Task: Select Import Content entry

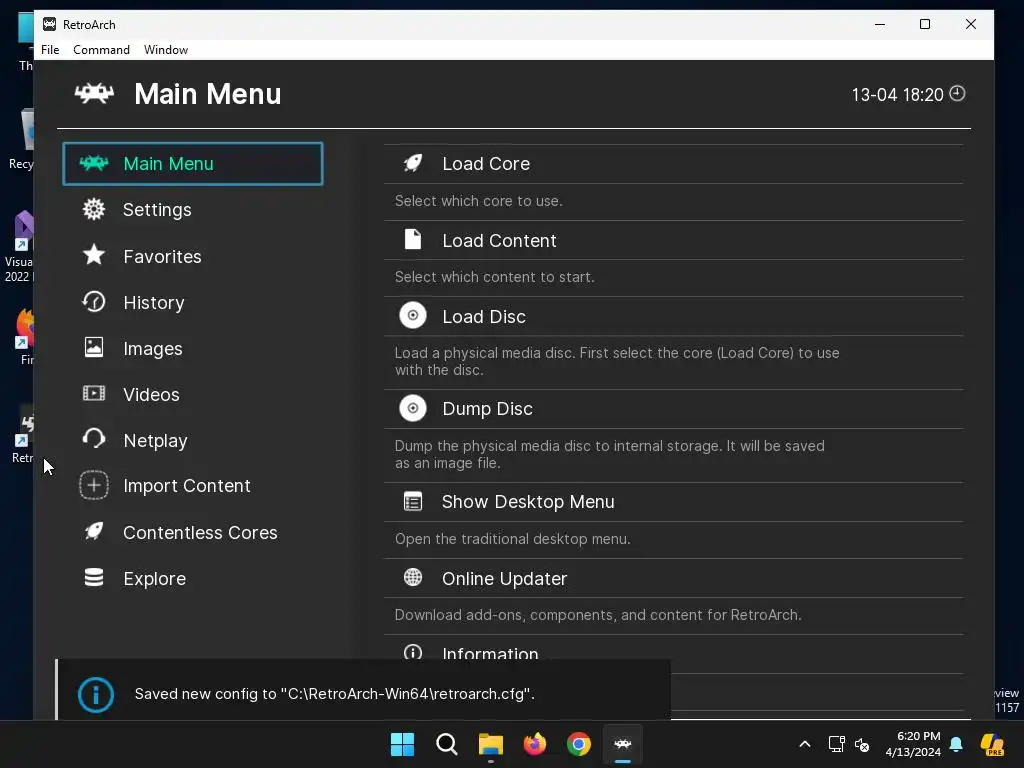Action: 193,486
